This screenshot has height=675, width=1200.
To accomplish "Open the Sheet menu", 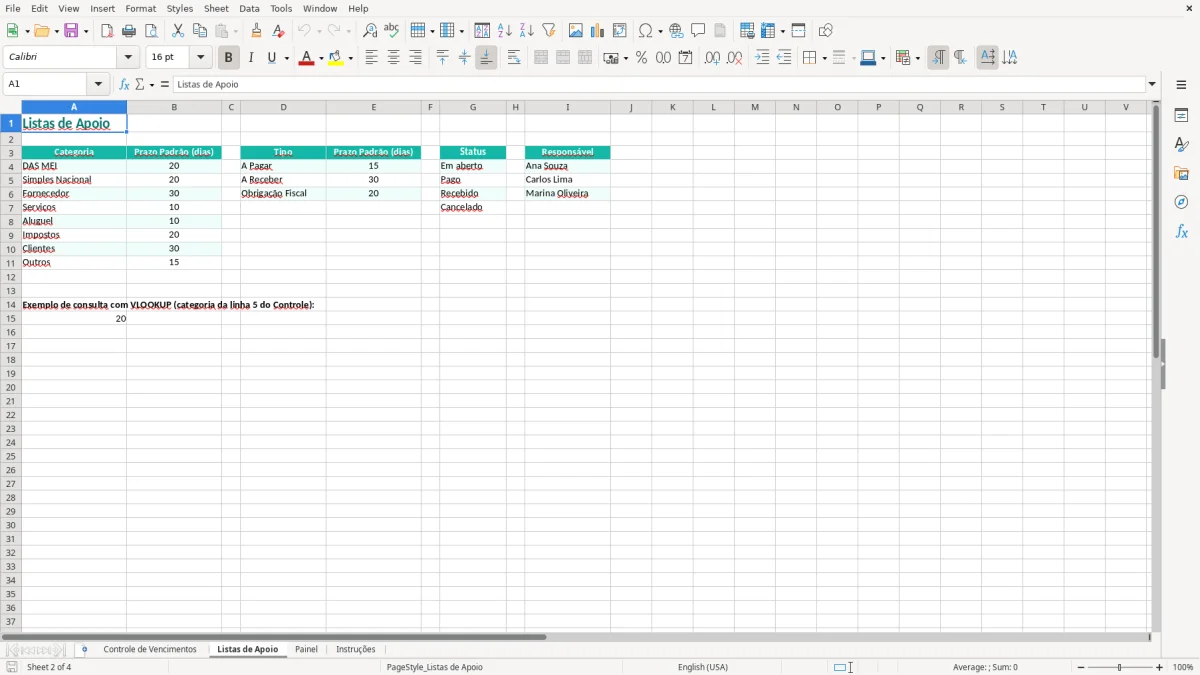I will [x=216, y=8].
